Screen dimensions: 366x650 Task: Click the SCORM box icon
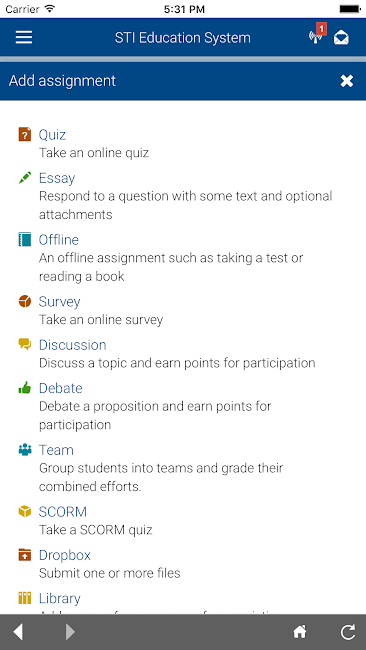[x=25, y=512]
